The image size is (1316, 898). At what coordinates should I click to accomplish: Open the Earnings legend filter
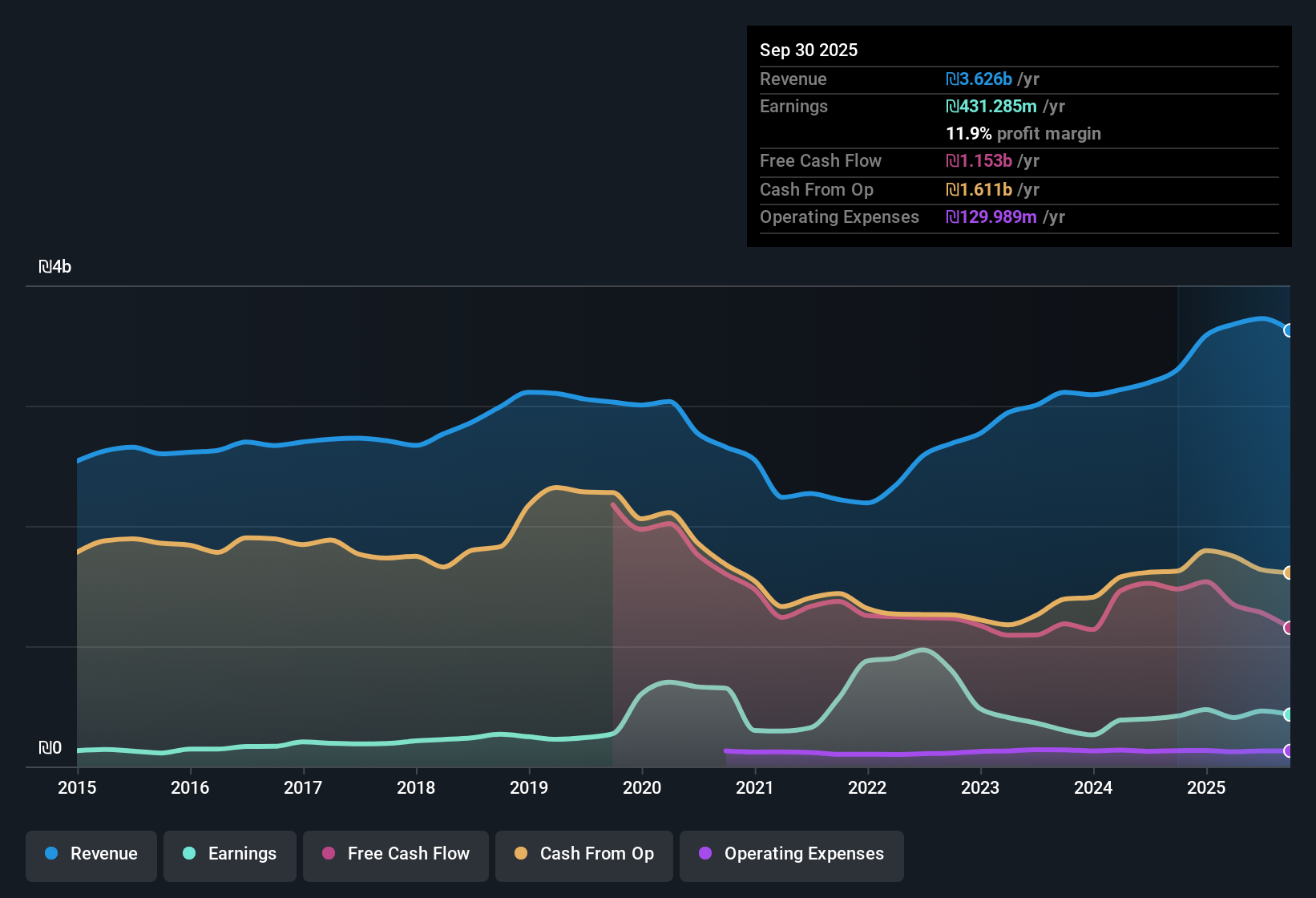(230, 854)
